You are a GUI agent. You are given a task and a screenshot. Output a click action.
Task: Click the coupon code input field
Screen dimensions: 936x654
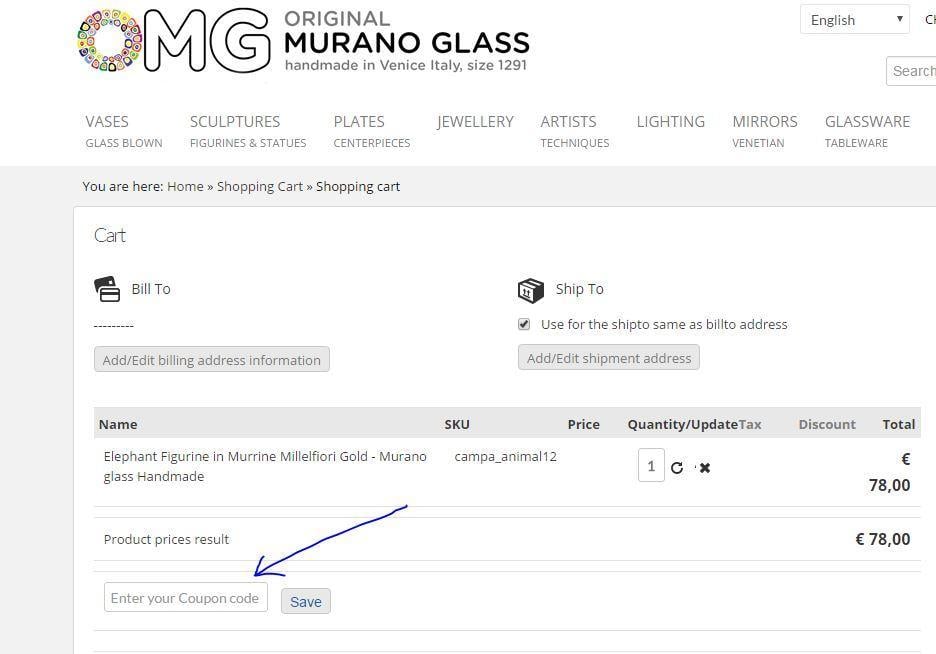click(x=185, y=597)
